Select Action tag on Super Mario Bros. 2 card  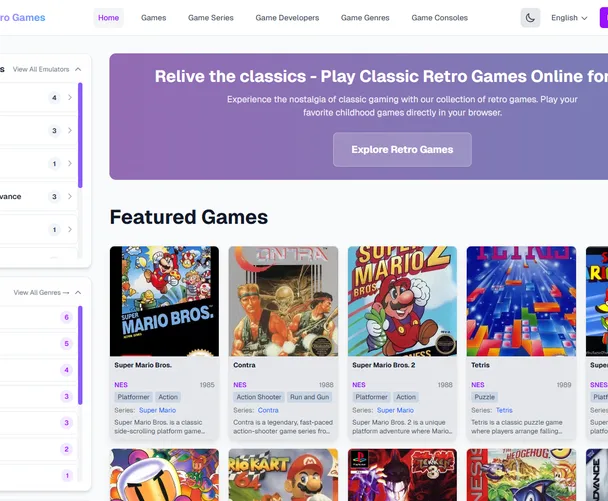point(406,397)
